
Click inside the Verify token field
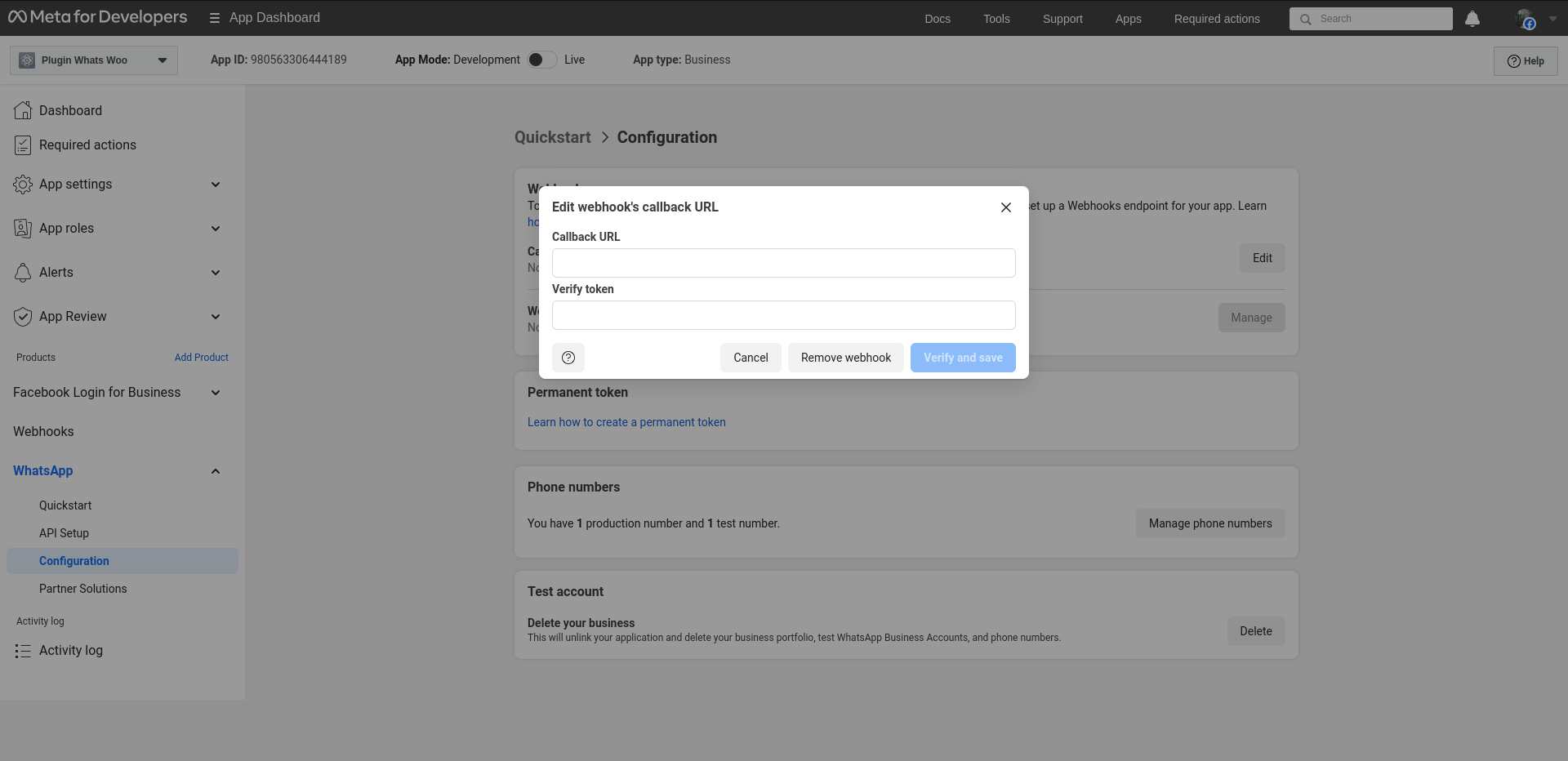click(783, 315)
